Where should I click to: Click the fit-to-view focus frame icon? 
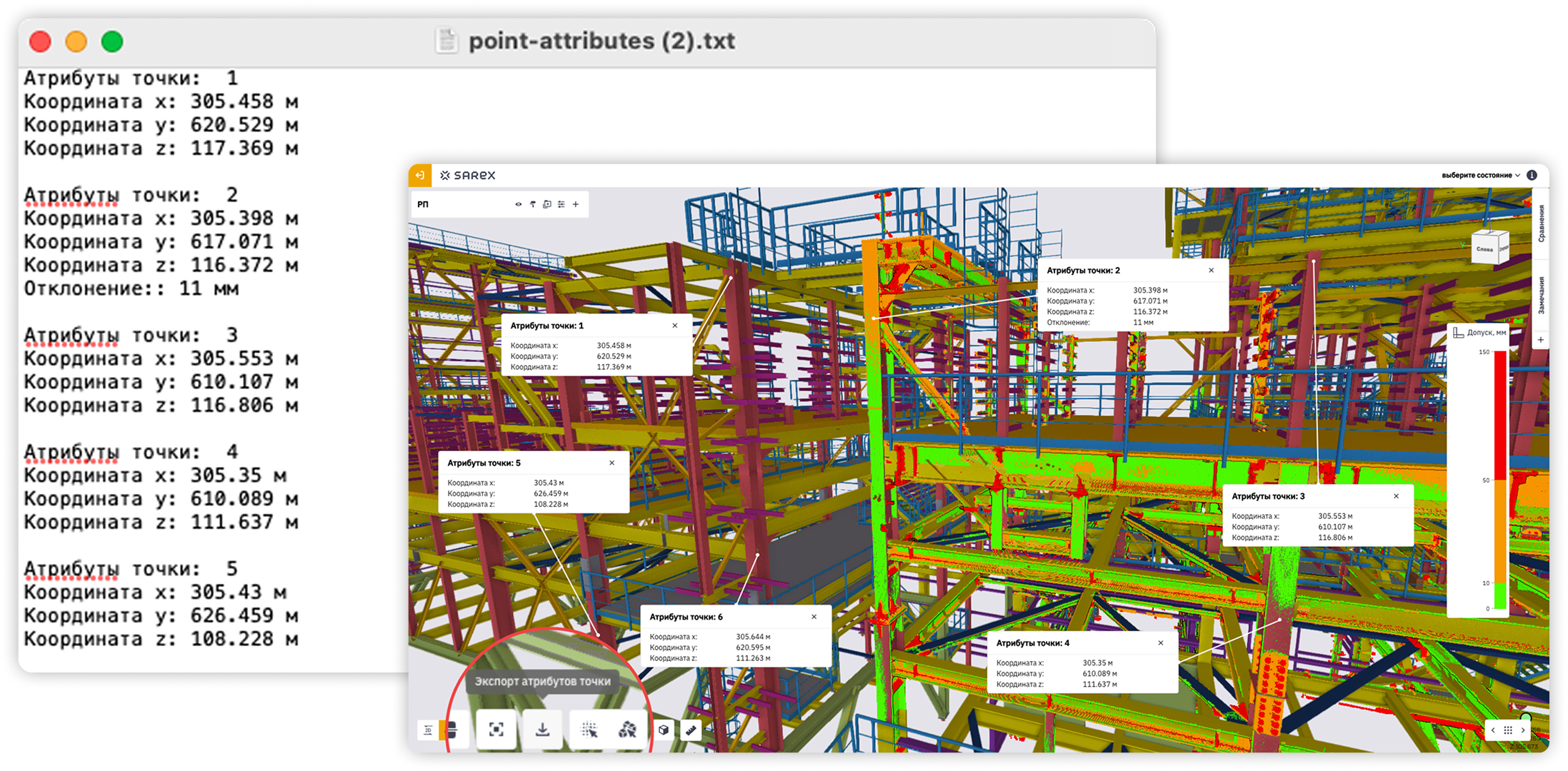tap(496, 730)
